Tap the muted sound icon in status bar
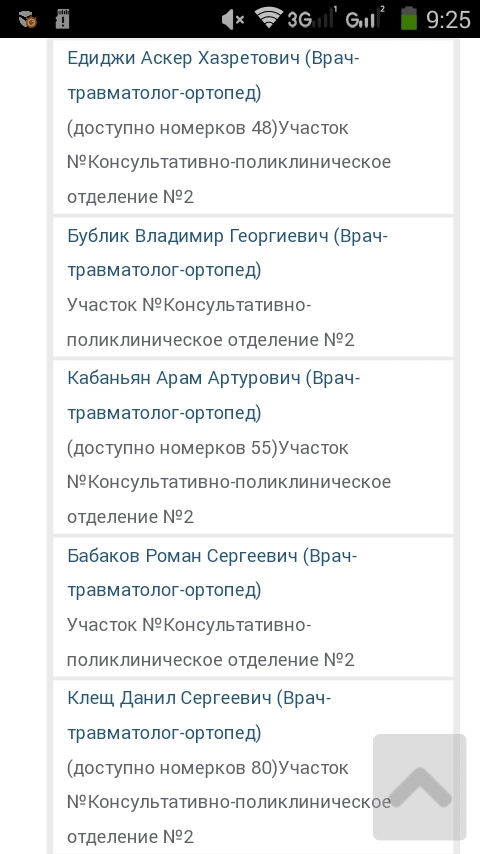Viewport: 480px width, 854px height. [x=233, y=20]
